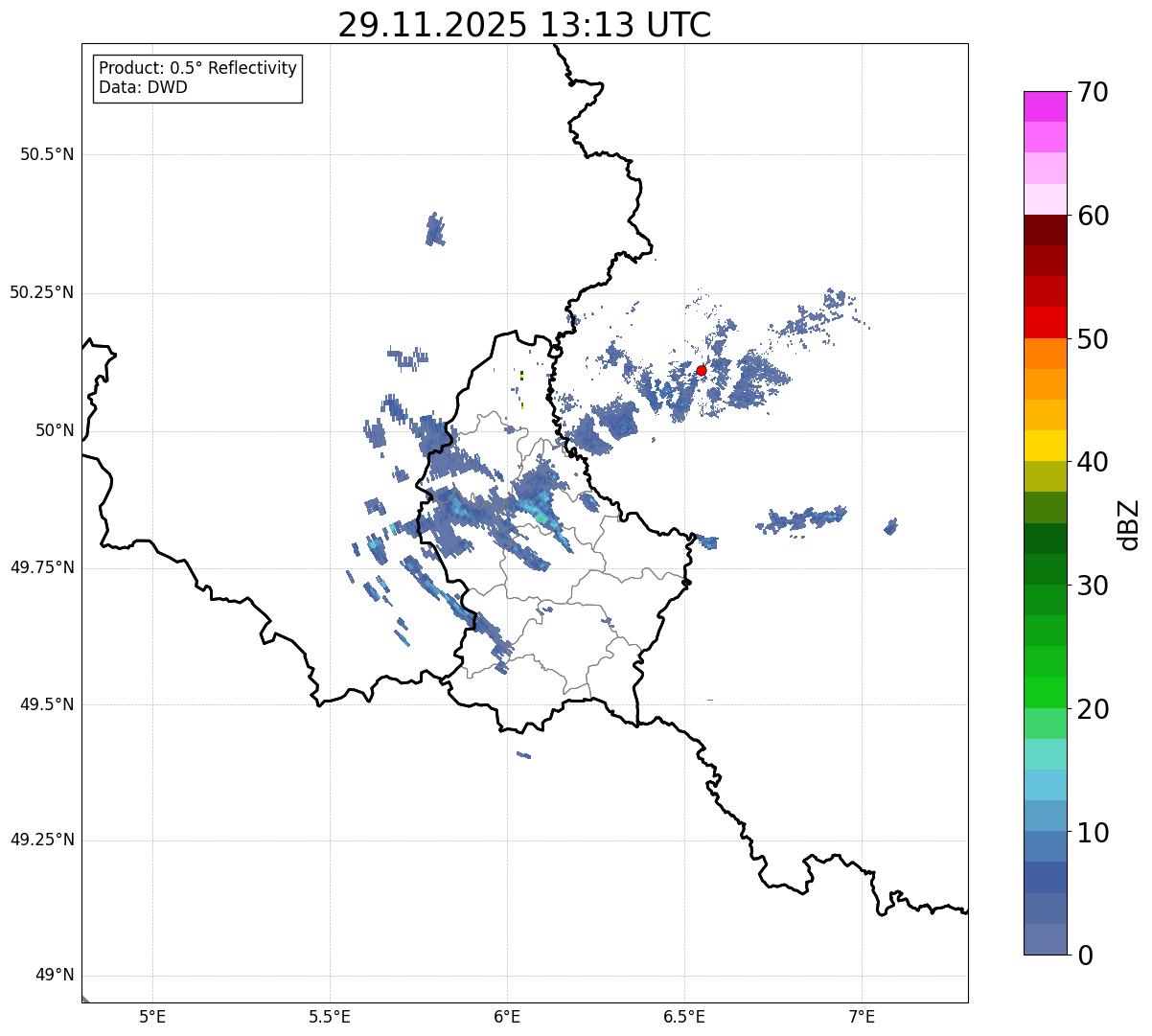Pick the bright red colorbar swatch near 50
Viewport: 1152px width, 1036px height.
pos(1045,322)
